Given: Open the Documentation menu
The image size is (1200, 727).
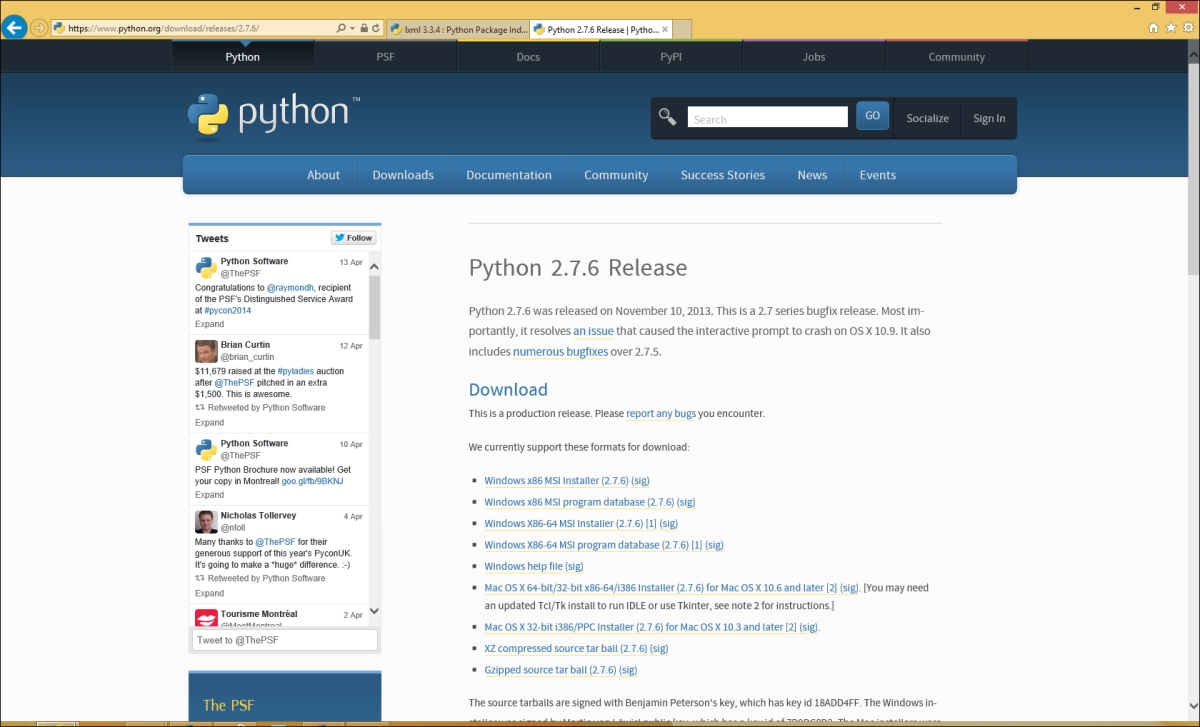Looking at the screenshot, I should (509, 175).
